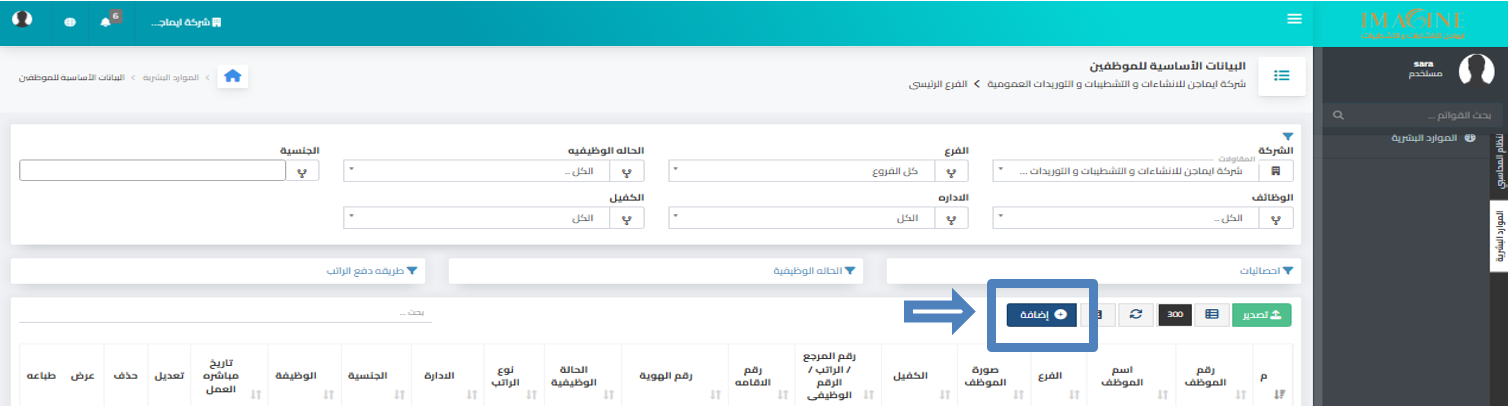Click the tree icon beside الكفيل dropdown
Image resolution: width=1508 pixels, height=406 pixels.
627,218
